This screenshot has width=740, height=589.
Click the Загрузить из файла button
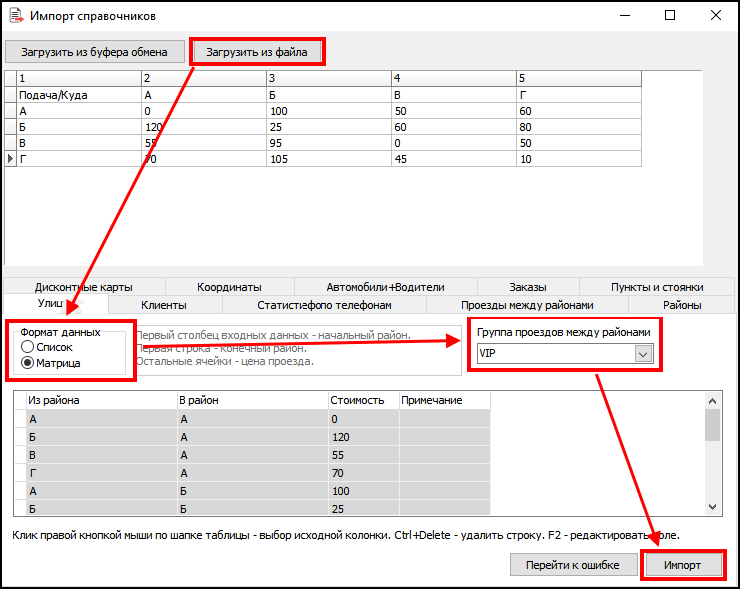tap(257, 51)
